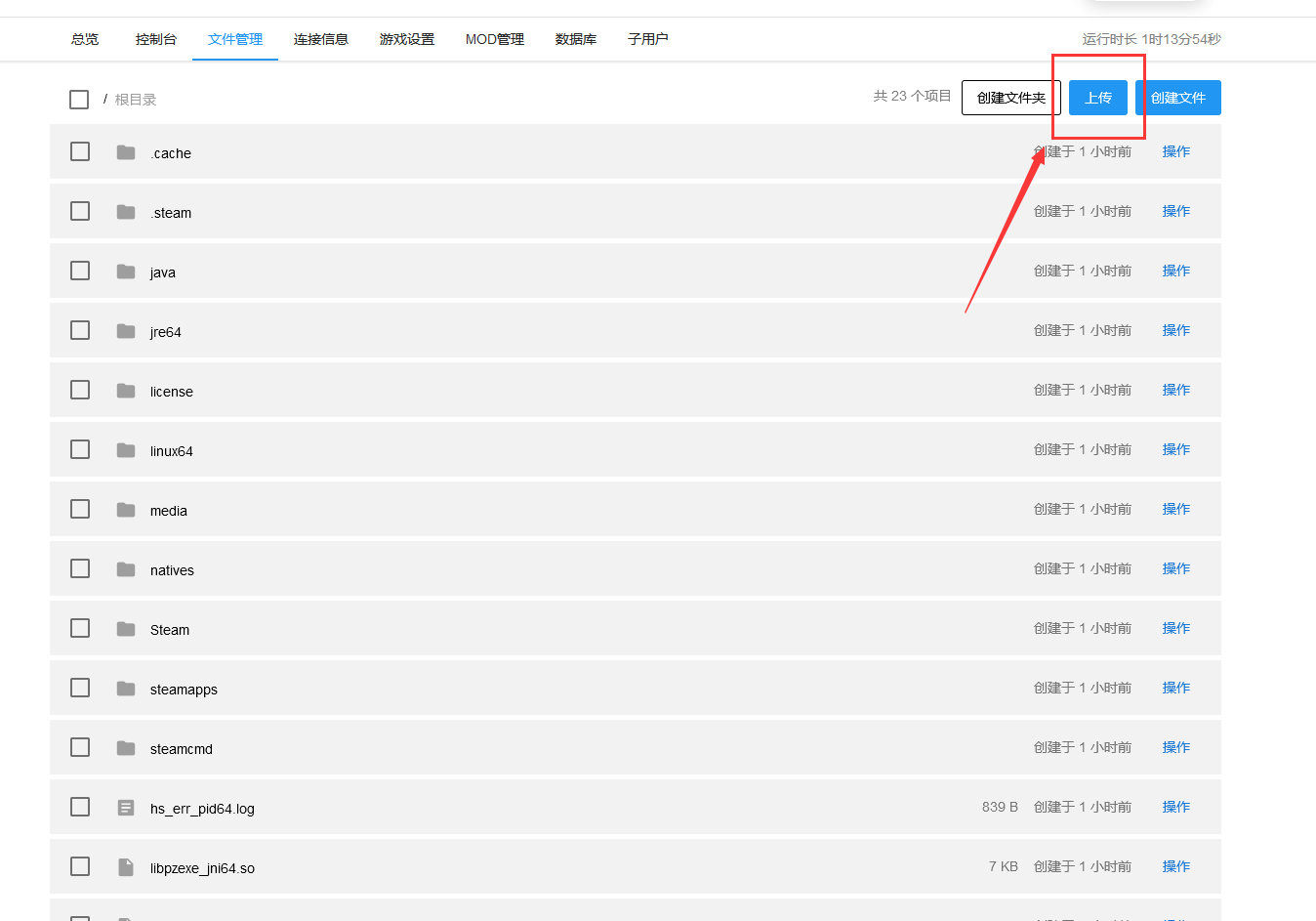The image size is (1316, 921).
Task: Open the 操作 menu for java
Action: [1175, 271]
